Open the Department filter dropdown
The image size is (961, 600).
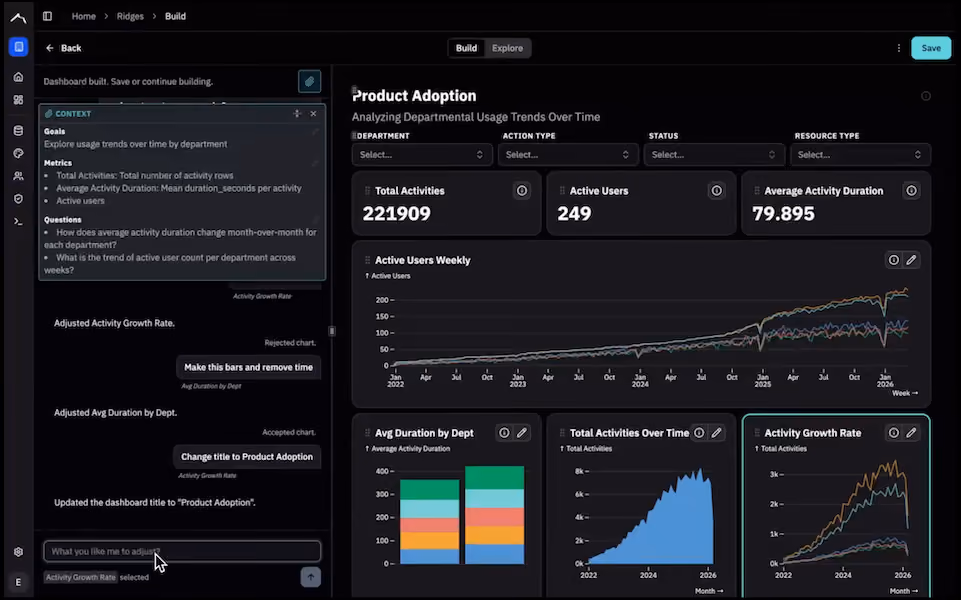point(422,154)
